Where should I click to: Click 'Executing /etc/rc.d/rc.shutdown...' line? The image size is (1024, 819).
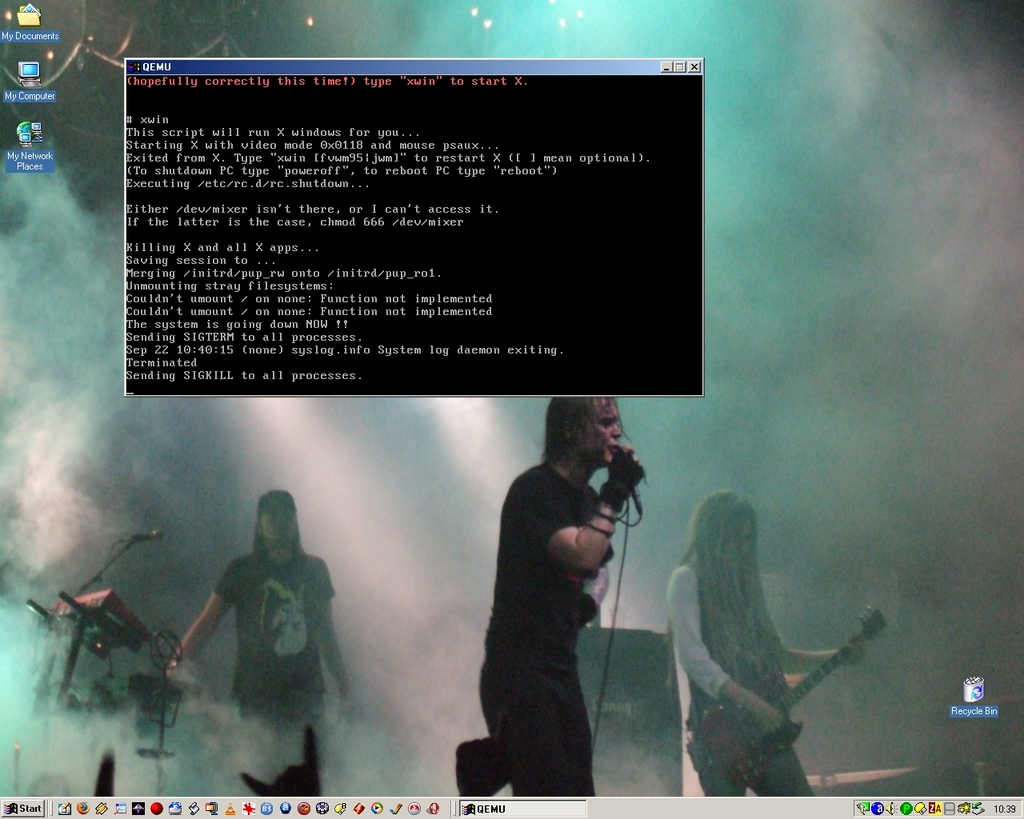248,184
